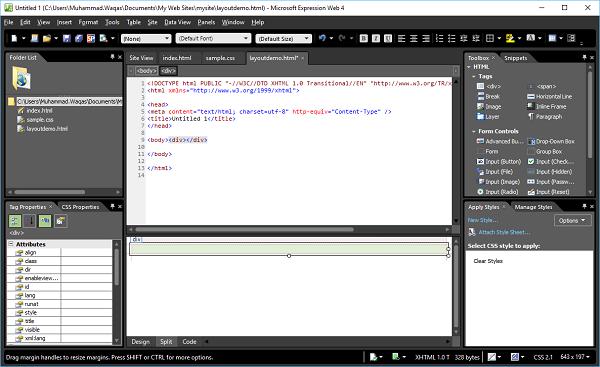Collapse the Form Controls section
This screenshot has height=367, width=600.
pyautogui.click(x=474, y=131)
